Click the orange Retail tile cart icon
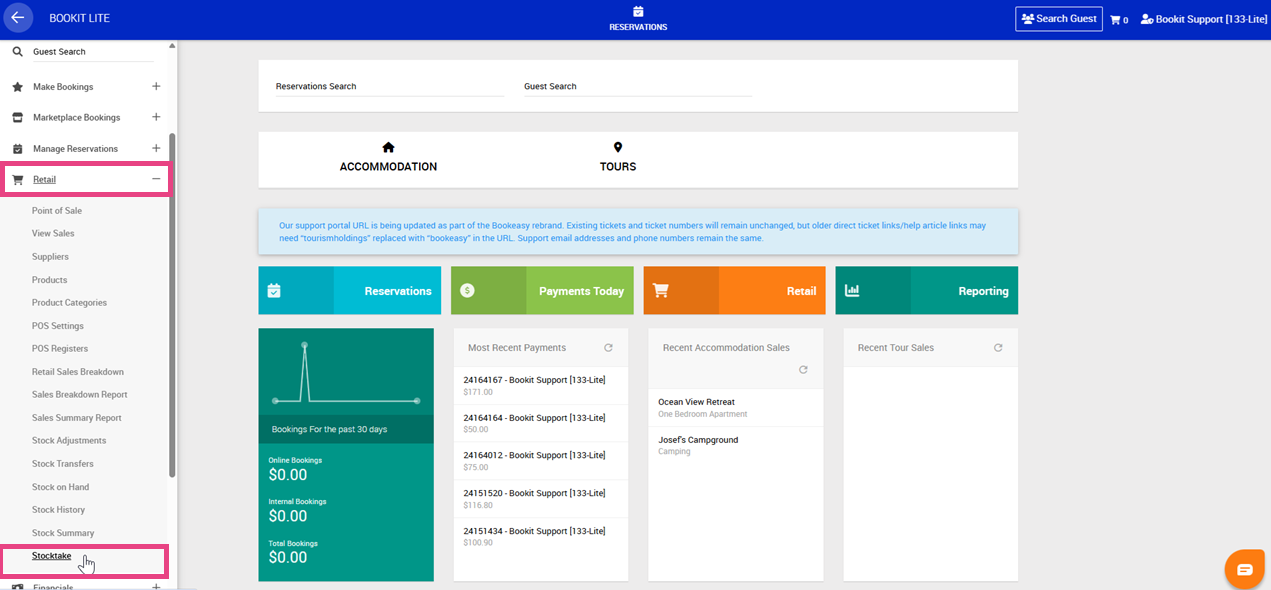Image resolution: width=1271 pixels, height=590 pixels. click(x=660, y=291)
